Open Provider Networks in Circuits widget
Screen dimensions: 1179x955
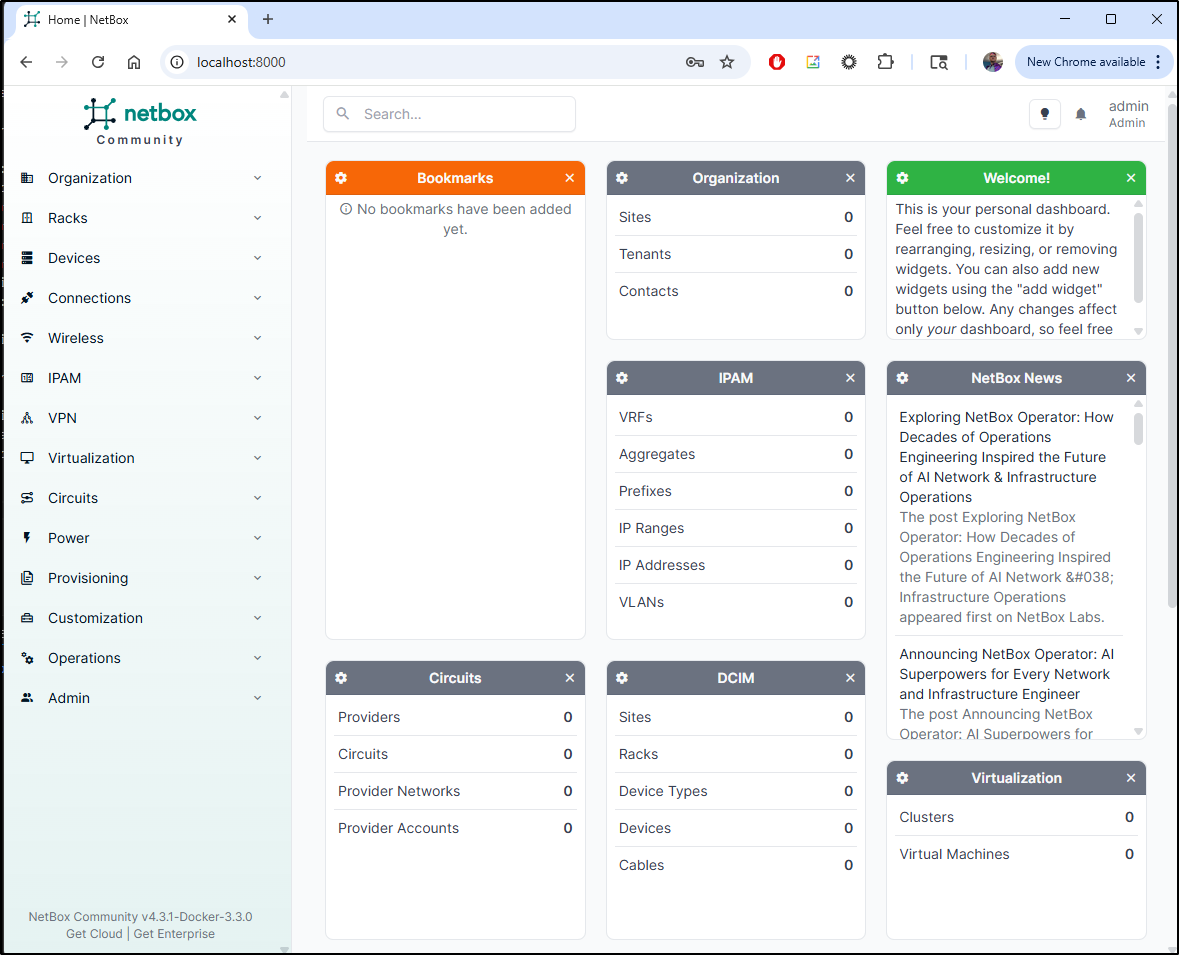pyautogui.click(x=399, y=791)
